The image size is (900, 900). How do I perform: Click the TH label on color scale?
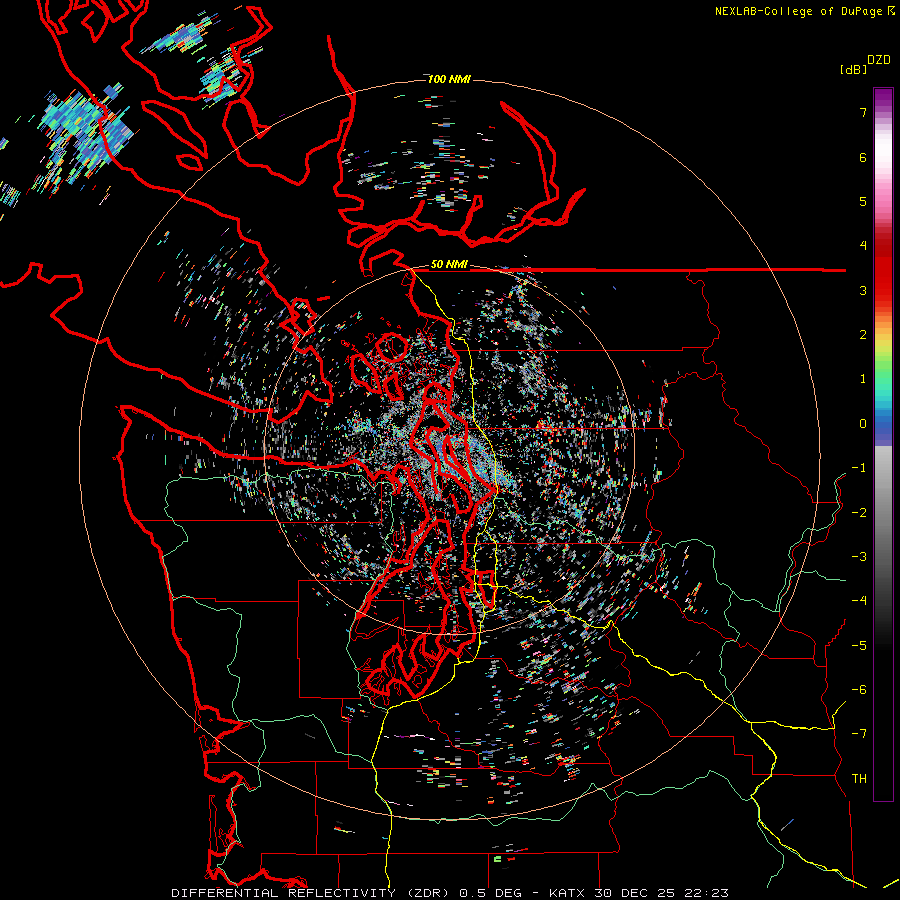pos(859,779)
